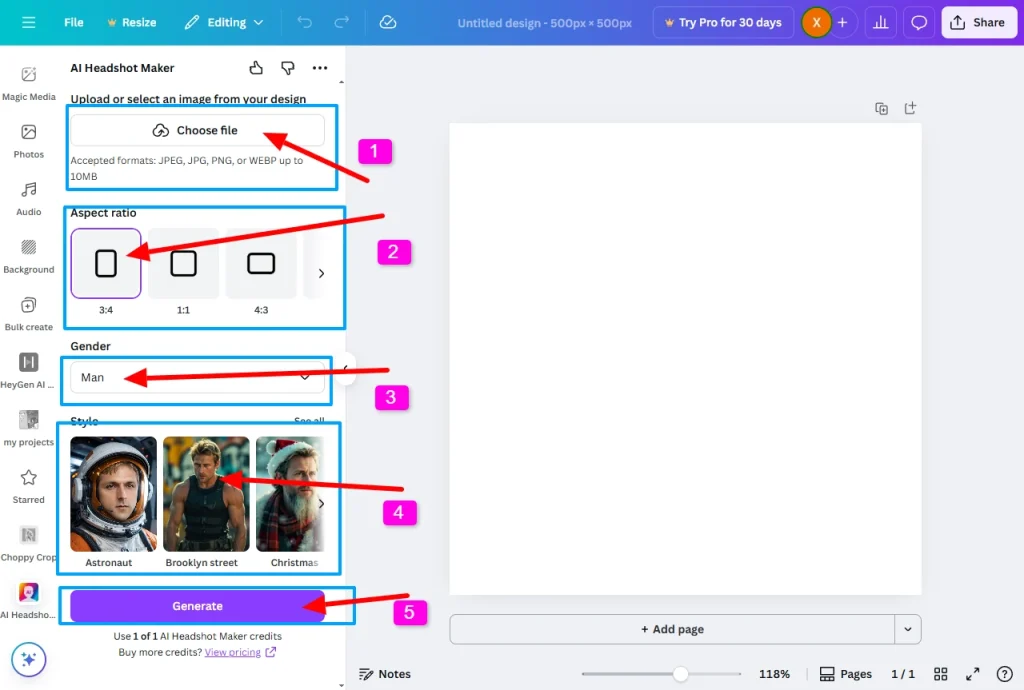Open the Bulk create sidebar app
This screenshot has height=690, width=1024.
pyautogui.click(x=29, y=313)
